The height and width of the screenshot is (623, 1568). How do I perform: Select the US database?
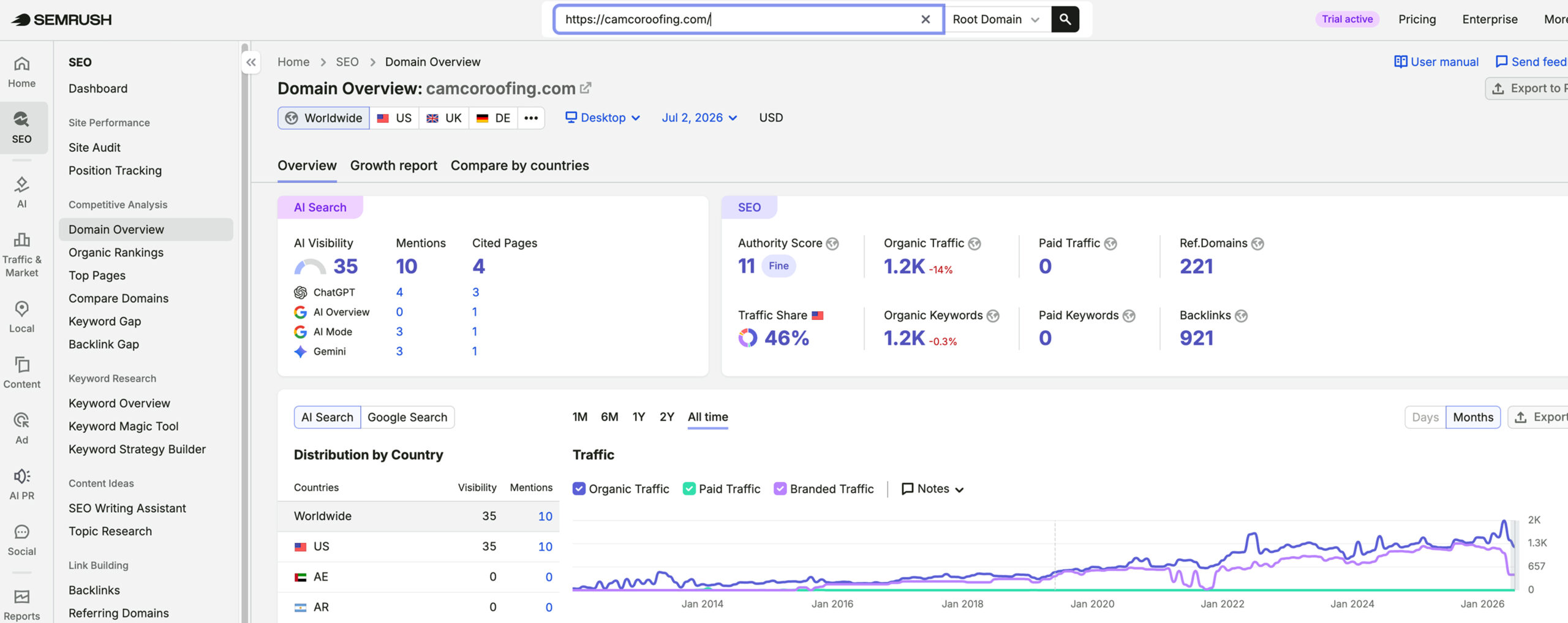coord(394,118)
